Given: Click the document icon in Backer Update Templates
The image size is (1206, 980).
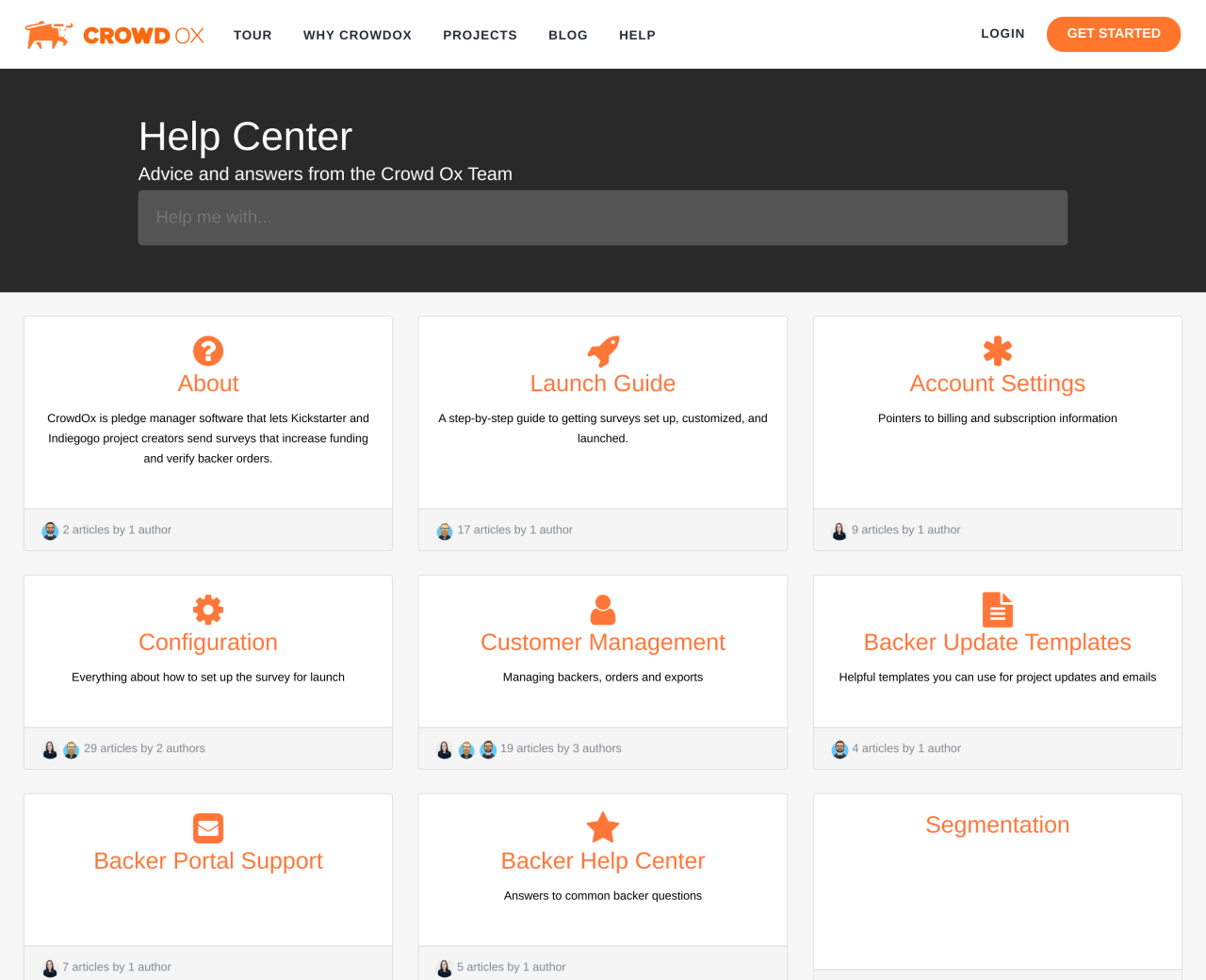Looking at the screenshot, I should (x=998, y=610).
